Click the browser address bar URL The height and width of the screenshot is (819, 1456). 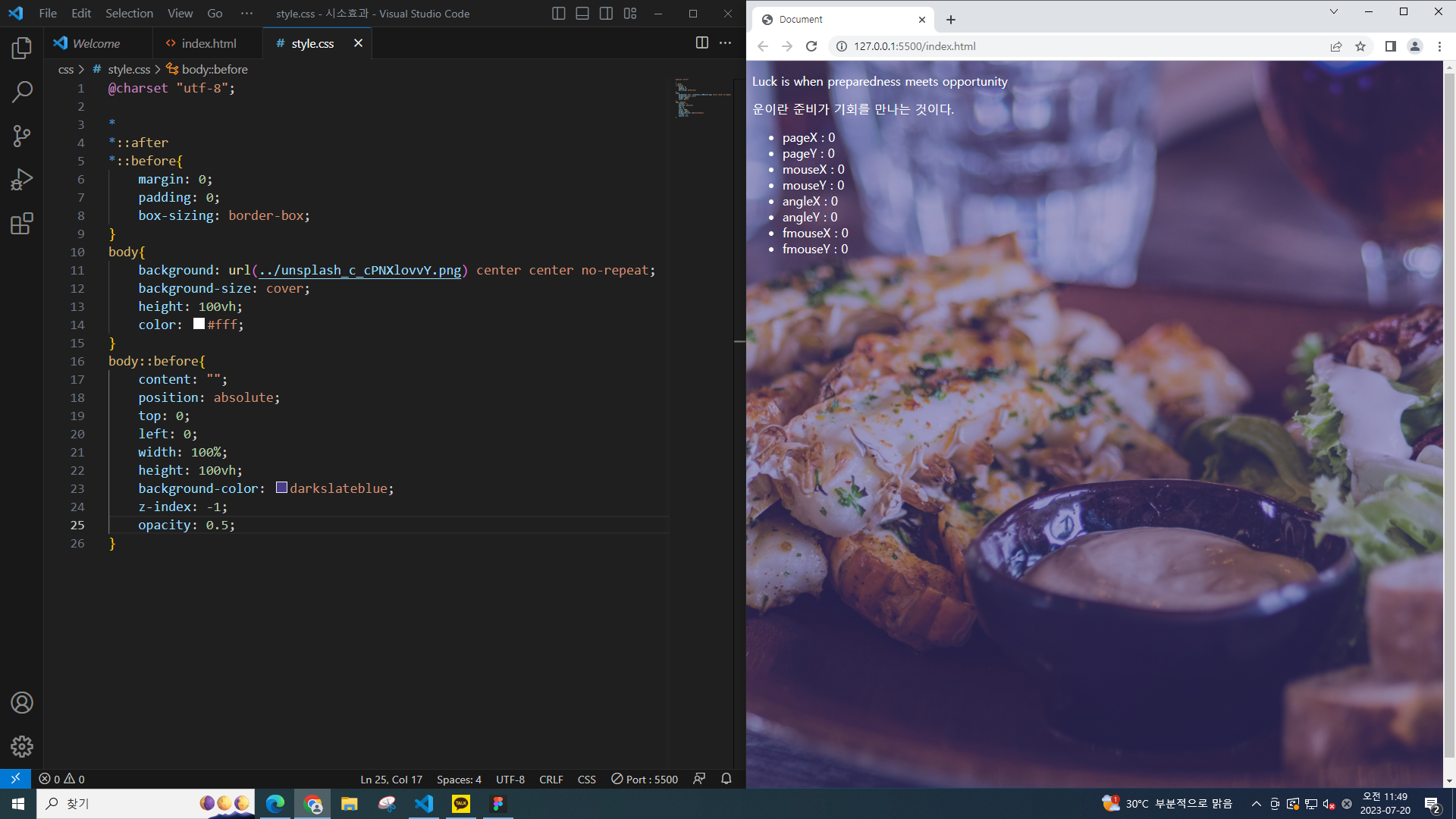[915, 46]
